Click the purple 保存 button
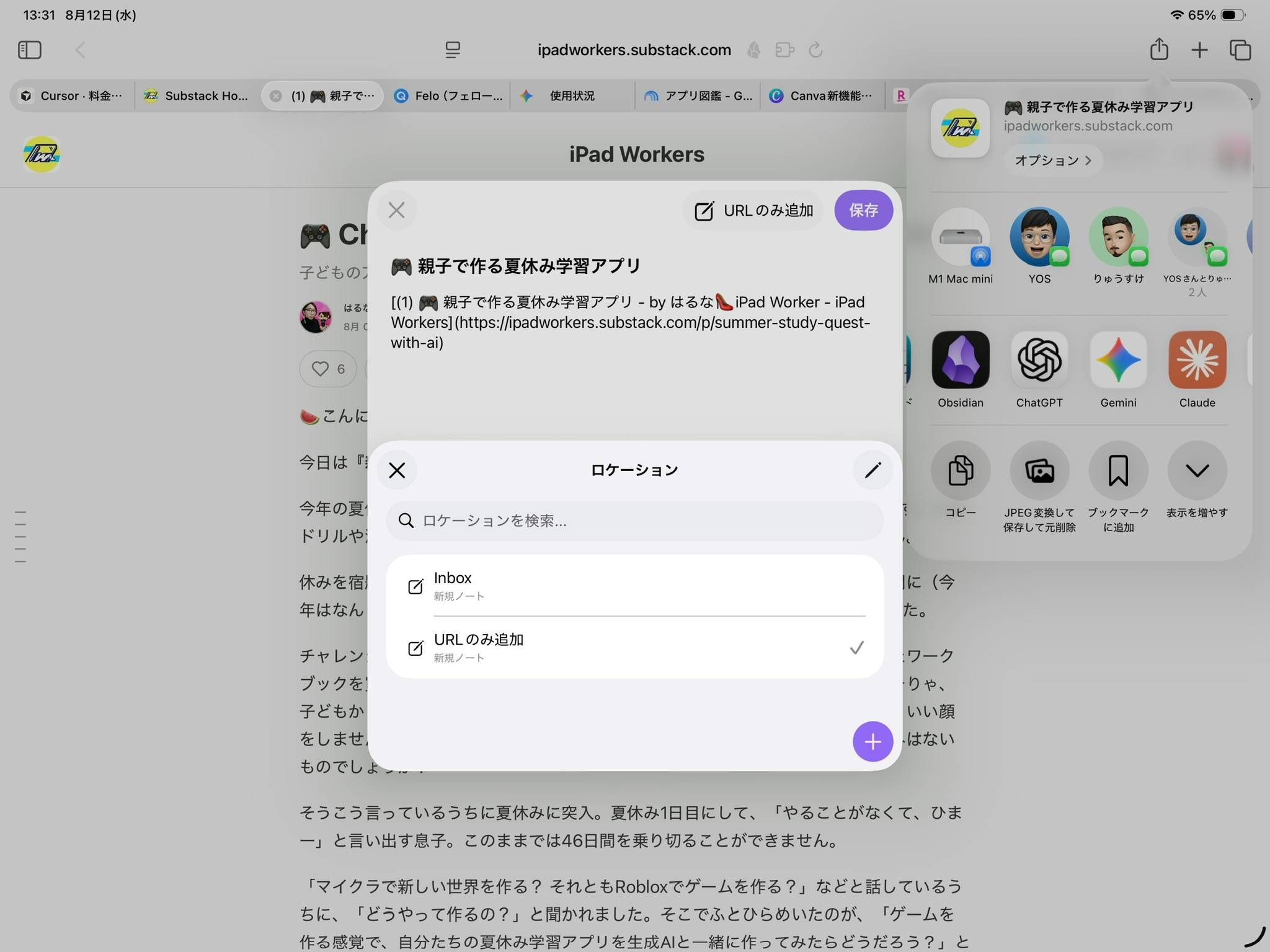Image resolution: width=1270 pixels, height=952 pixels. pos(863,211)
